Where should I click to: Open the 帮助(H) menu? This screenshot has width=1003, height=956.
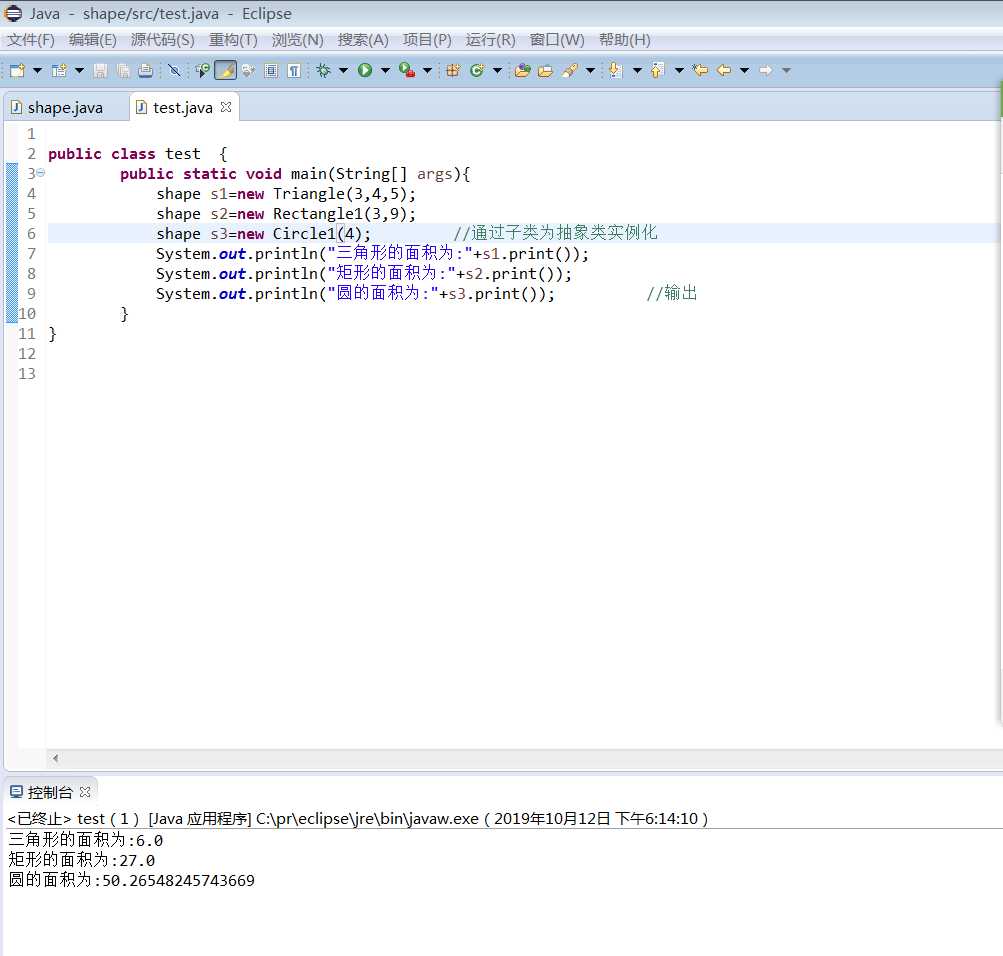624,40
